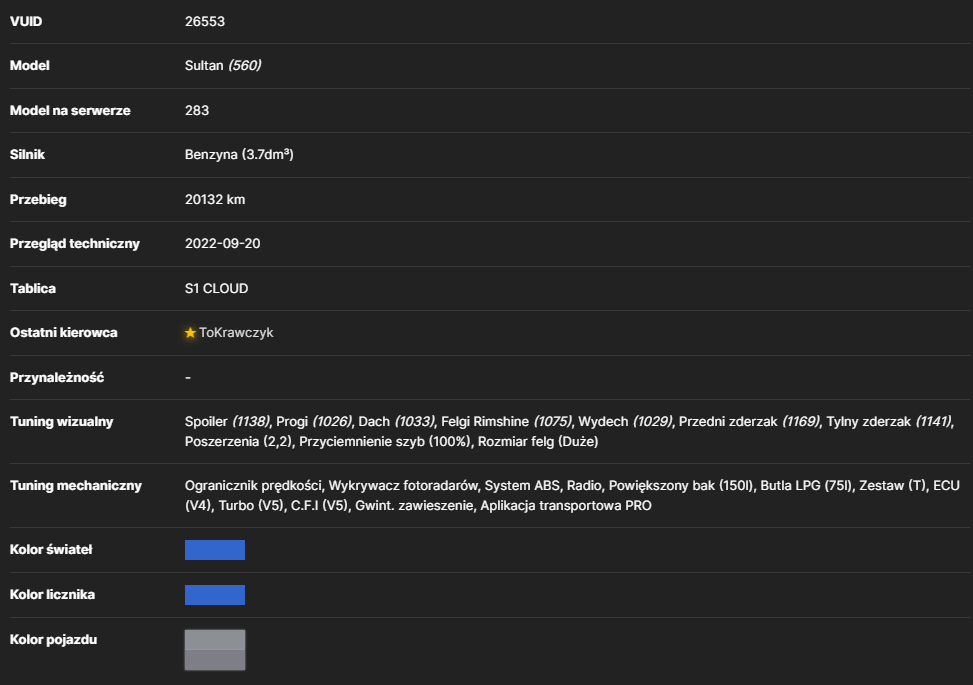The height and width of the screenshot is (685, 973).
Task: Click the Silnik label
Action: [27, 154]
